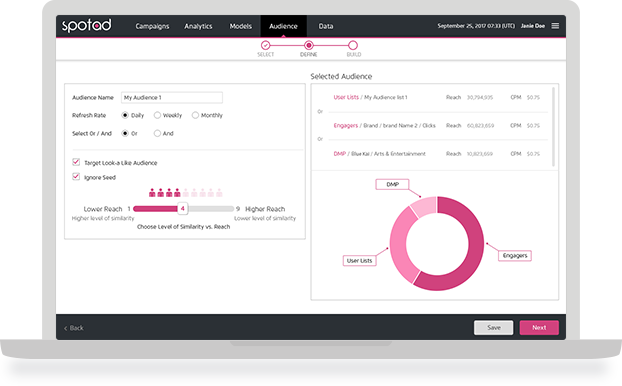Choose the Or radio option
This screenshot has width=622, height=386.
pos(125,133)
